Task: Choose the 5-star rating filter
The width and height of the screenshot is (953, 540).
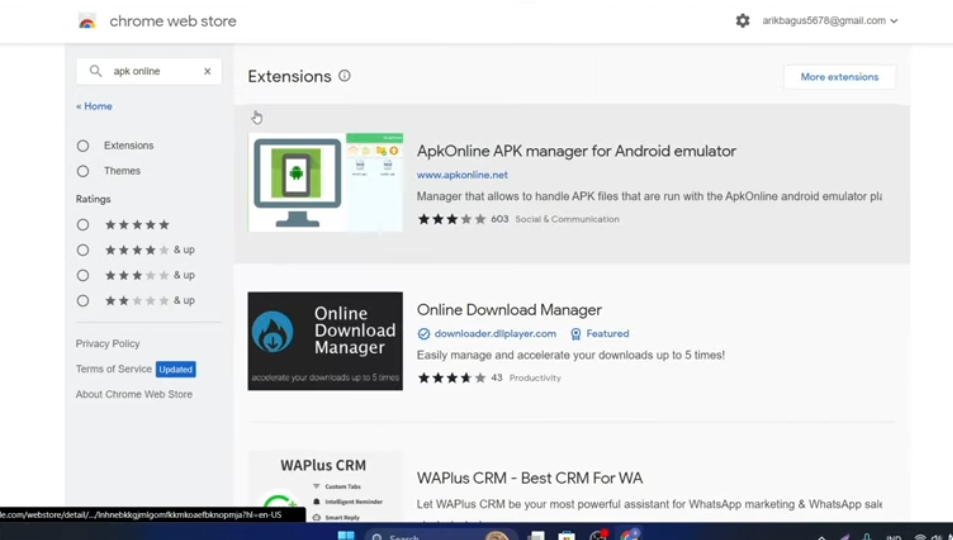Action: point(83,225)
